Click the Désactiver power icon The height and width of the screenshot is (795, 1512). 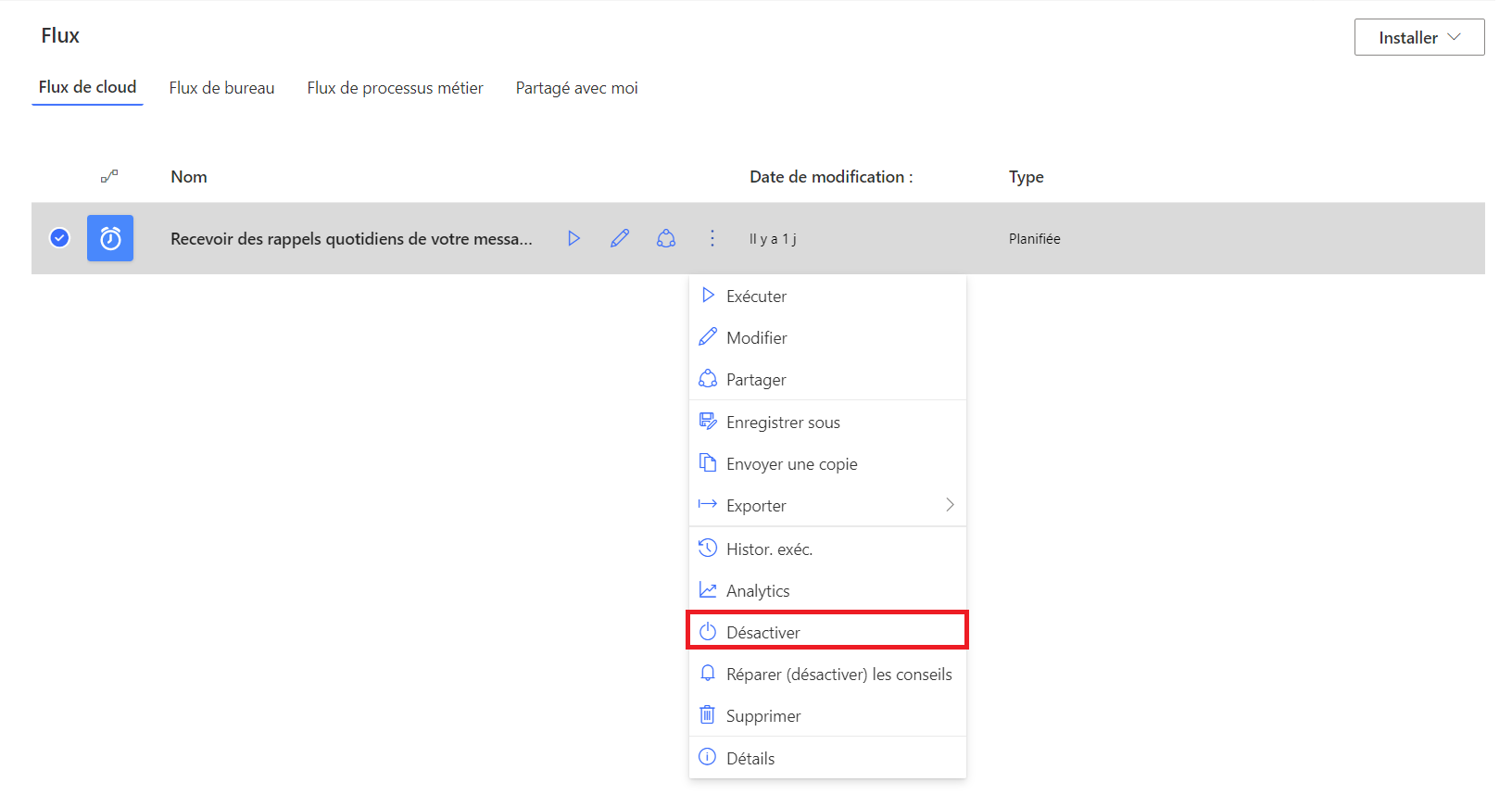pos(708,632)
